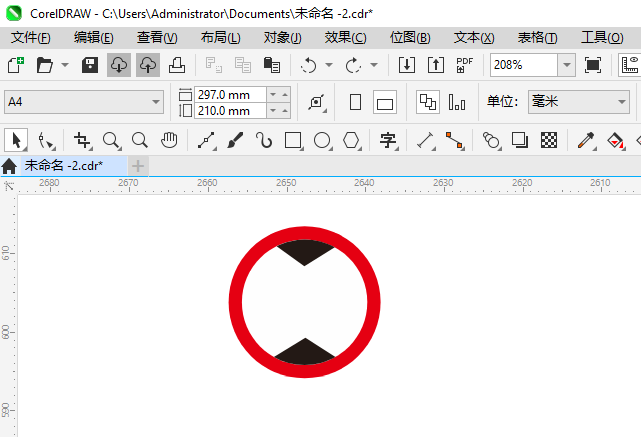Select portrait page orientation
The image size is (641, 437).
click(355, 102)
